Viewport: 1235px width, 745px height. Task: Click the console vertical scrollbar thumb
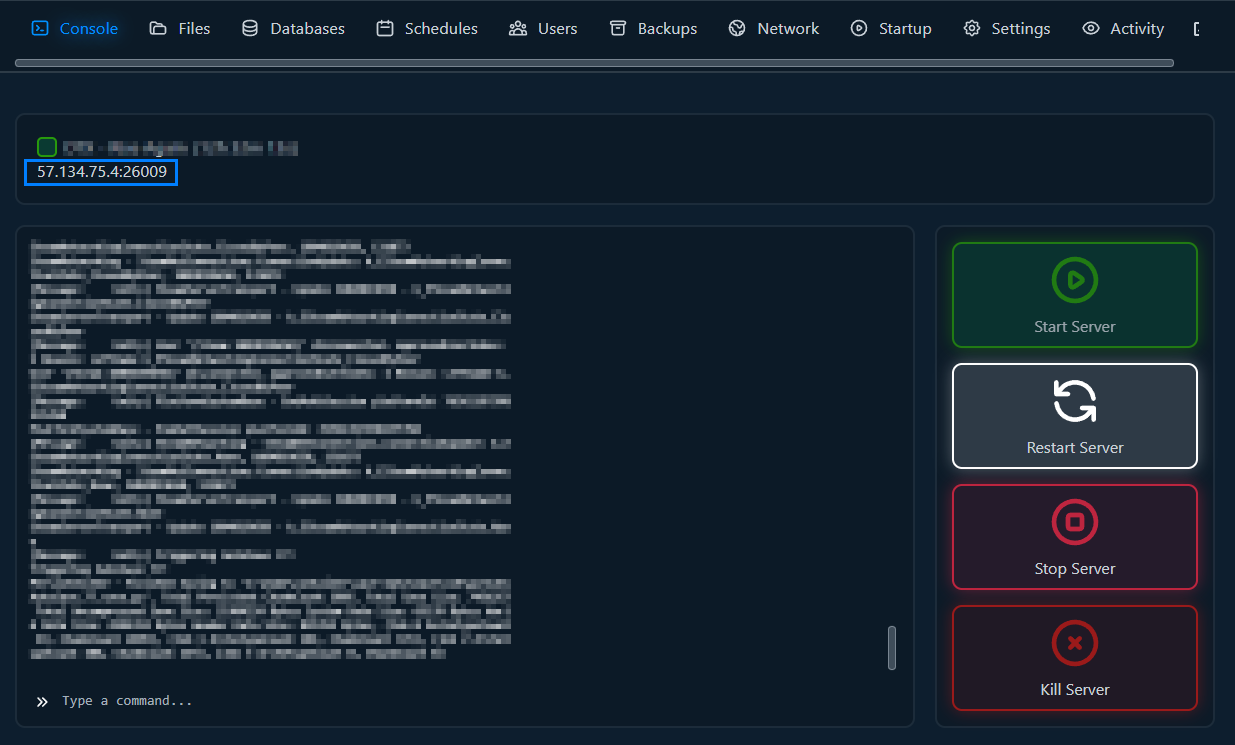point(892,648)
